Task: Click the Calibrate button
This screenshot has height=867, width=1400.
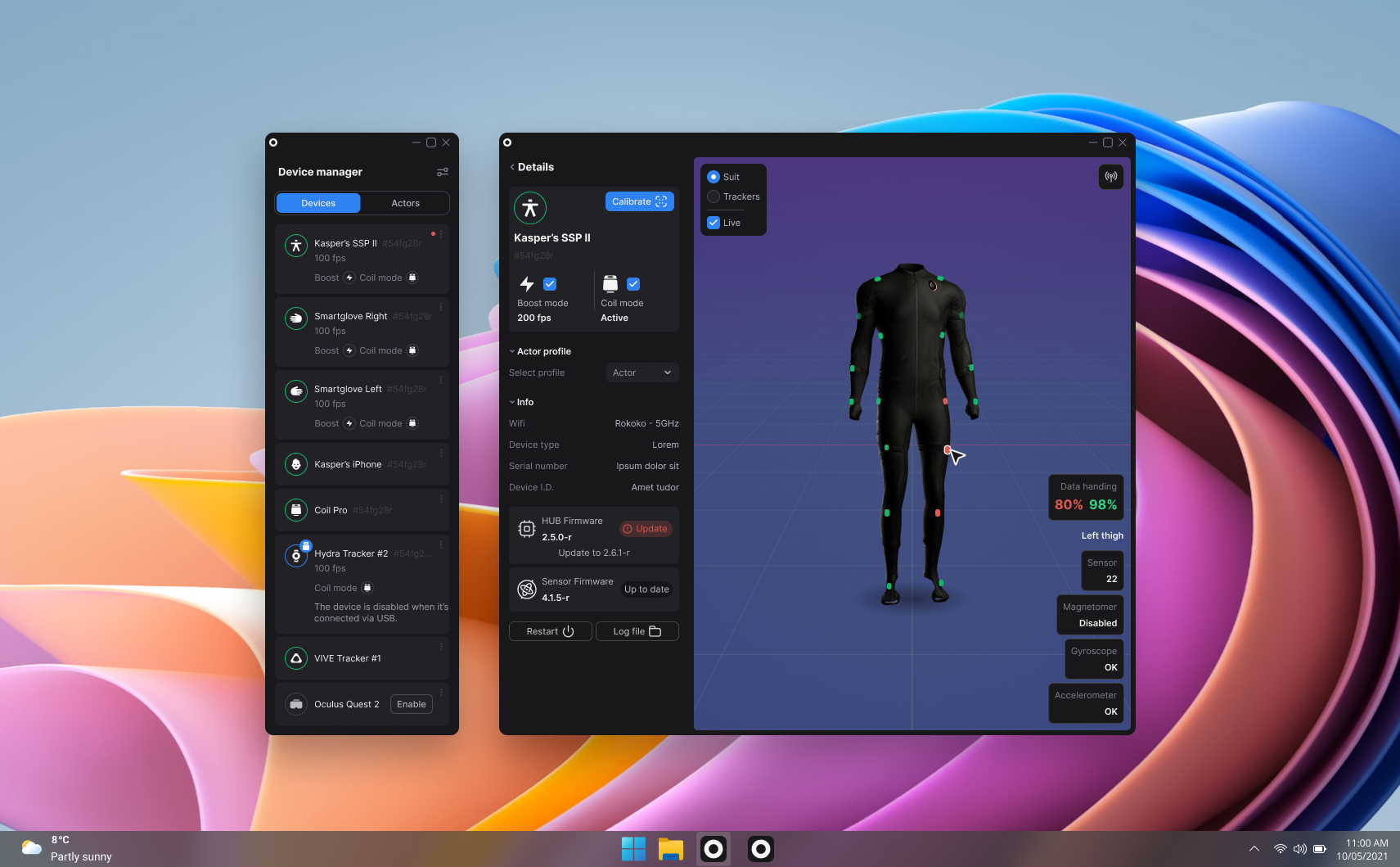Action: pyautogui.click(x=640, y=201)
